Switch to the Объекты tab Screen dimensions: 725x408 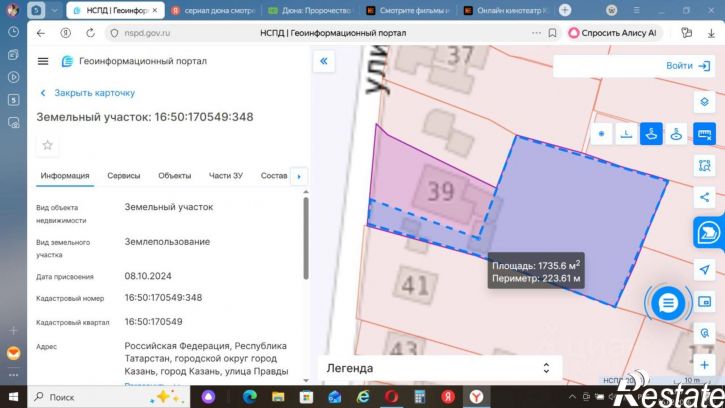pos(174,176)
